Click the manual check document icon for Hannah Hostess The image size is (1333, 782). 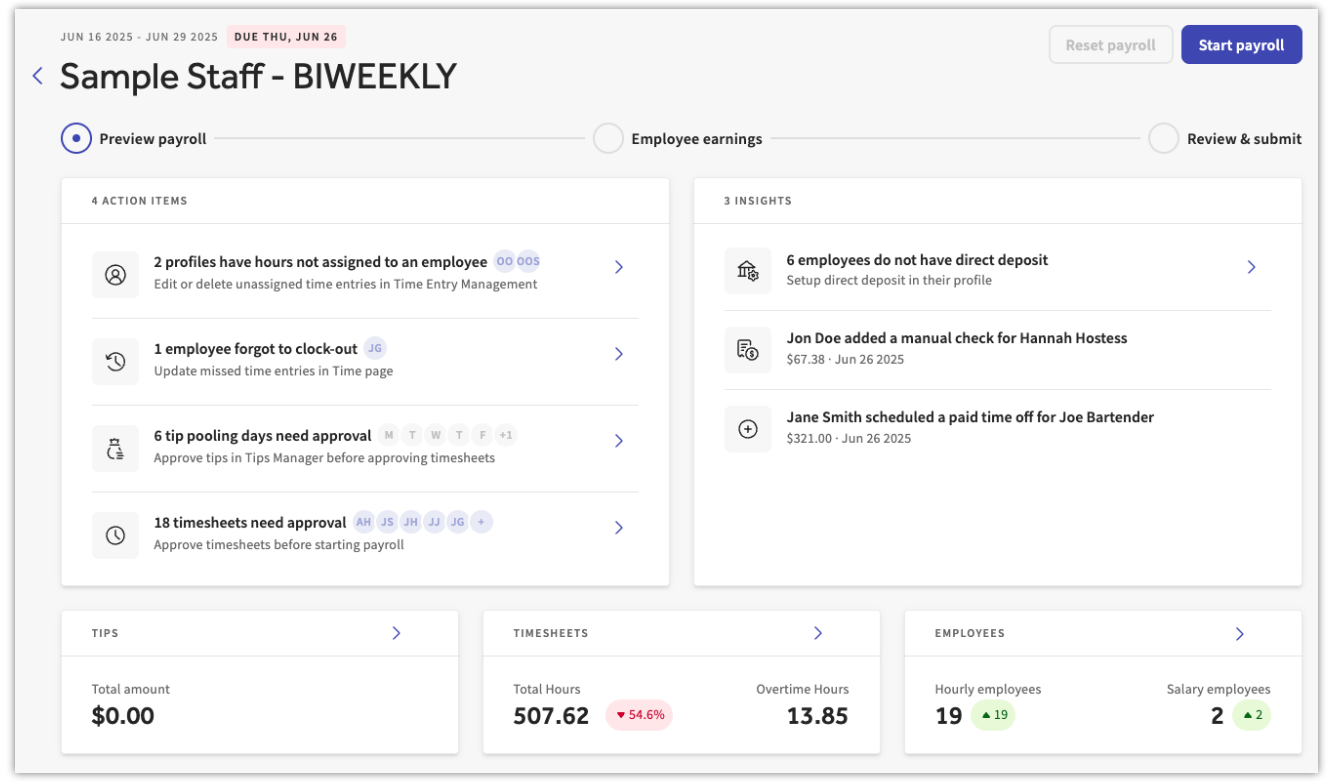coord(748,349)
